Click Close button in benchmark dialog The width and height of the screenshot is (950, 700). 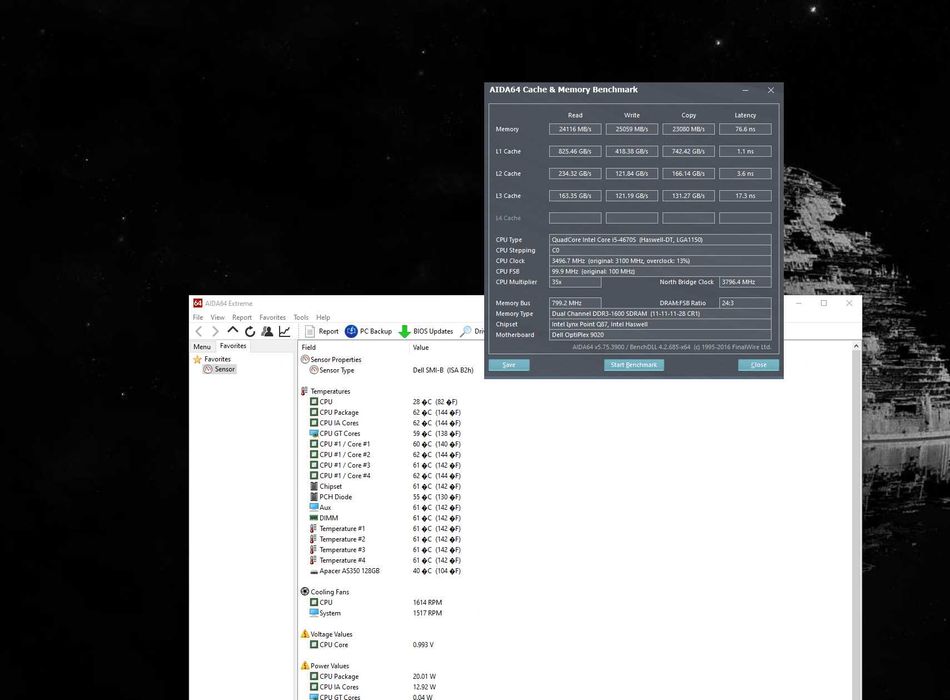coord(759,365)
